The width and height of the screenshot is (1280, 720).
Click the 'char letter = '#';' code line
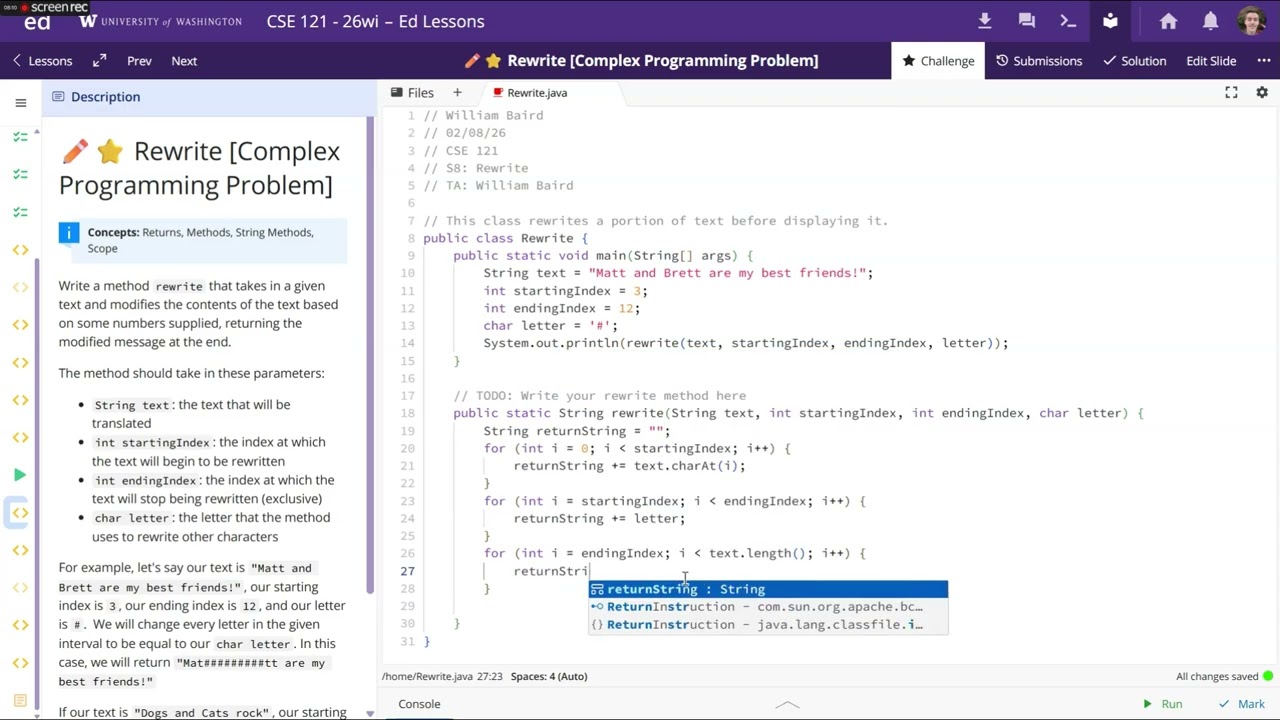pyautogui.click(x=550, y=326)
